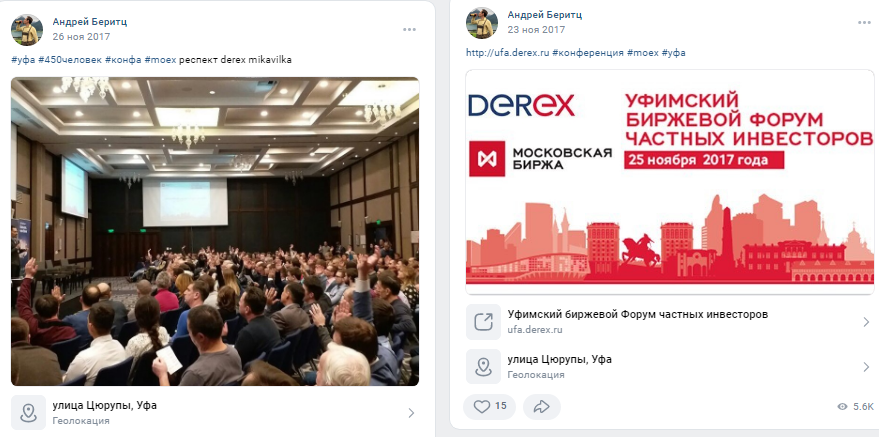Click the geolocation pin icon in the left post

[28, 412]
